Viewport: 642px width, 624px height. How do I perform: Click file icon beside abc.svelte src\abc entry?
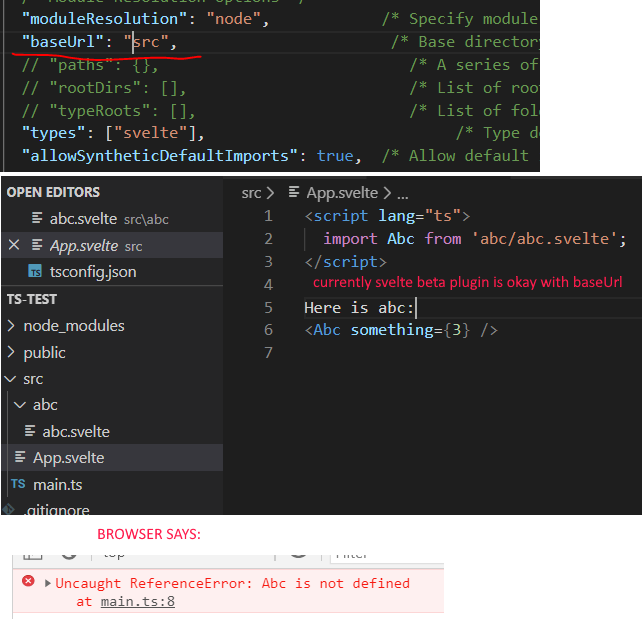click(x=37, y=218)
